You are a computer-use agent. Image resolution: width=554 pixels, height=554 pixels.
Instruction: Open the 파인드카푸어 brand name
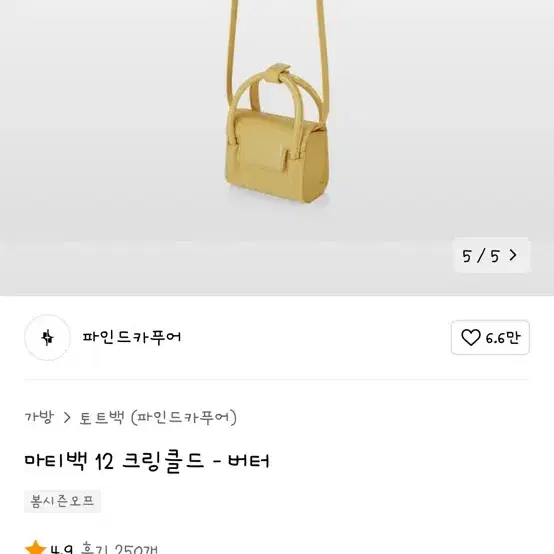(x=131, y=337)
